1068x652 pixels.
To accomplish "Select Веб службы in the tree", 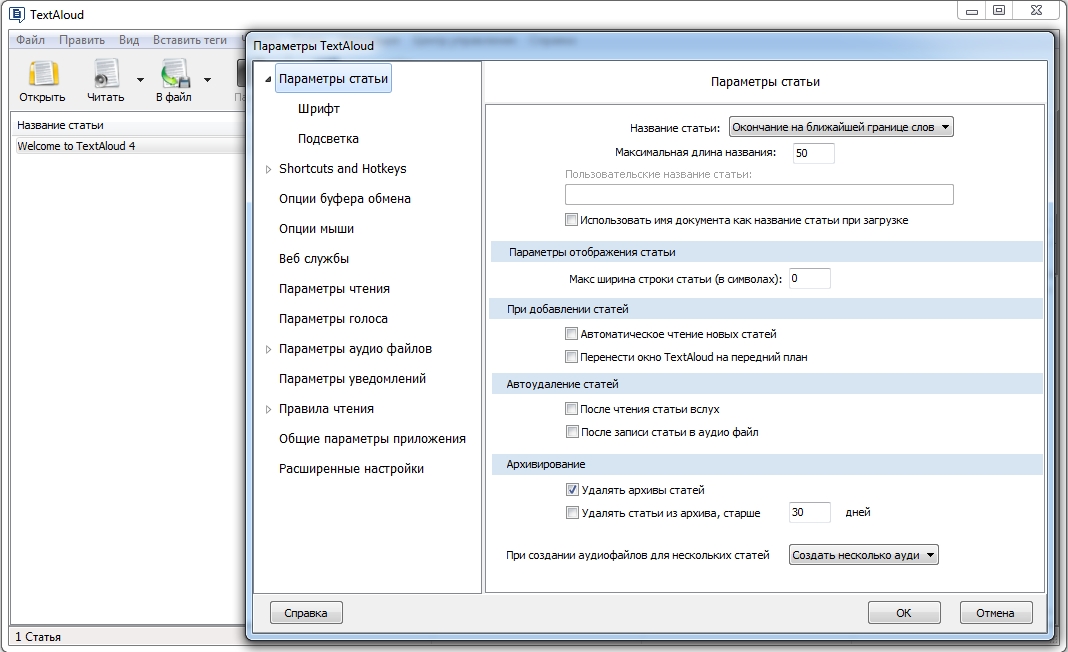I will click(x=313, y=259).
